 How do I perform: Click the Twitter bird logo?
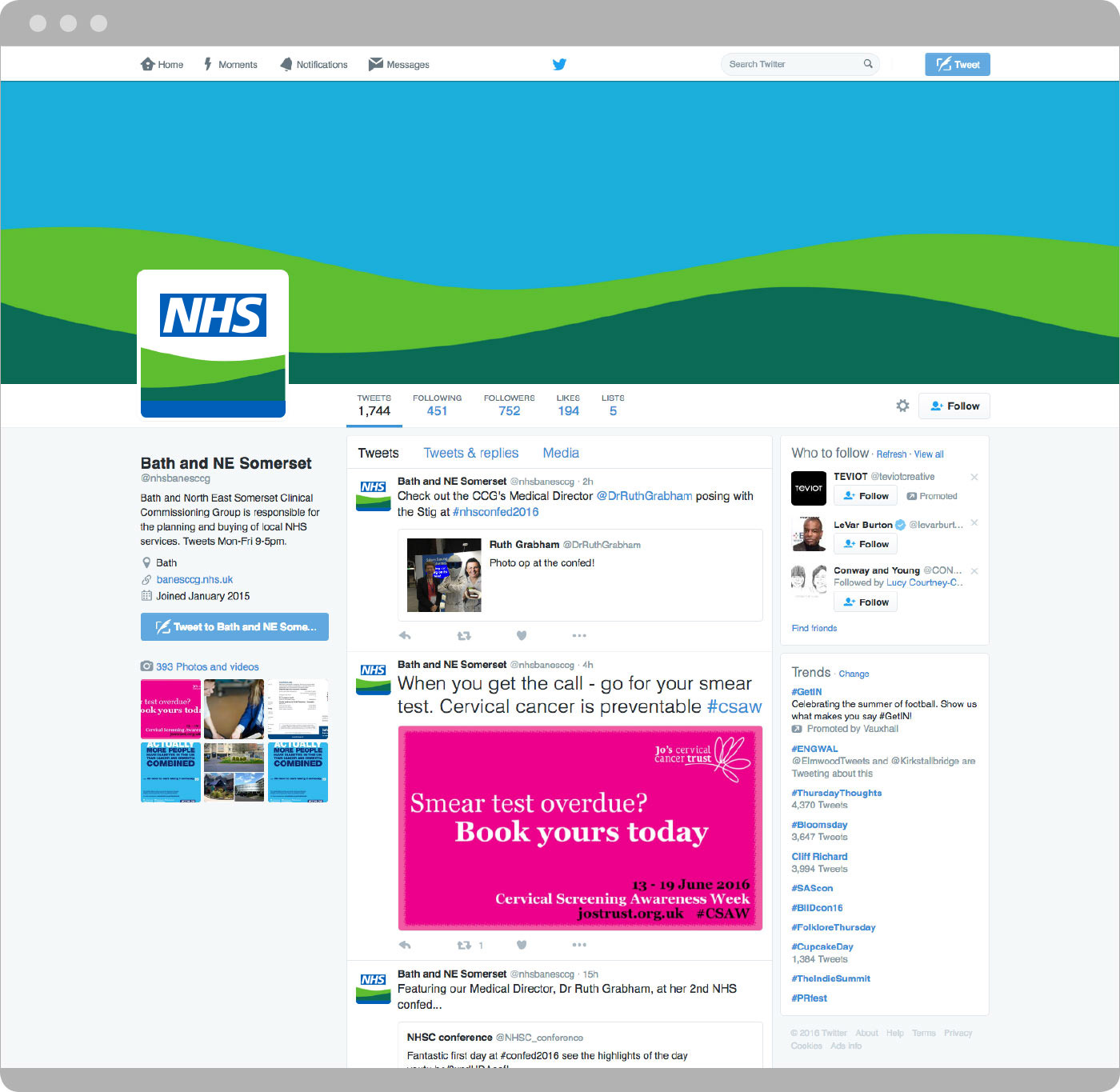click(x=559, y=64)
